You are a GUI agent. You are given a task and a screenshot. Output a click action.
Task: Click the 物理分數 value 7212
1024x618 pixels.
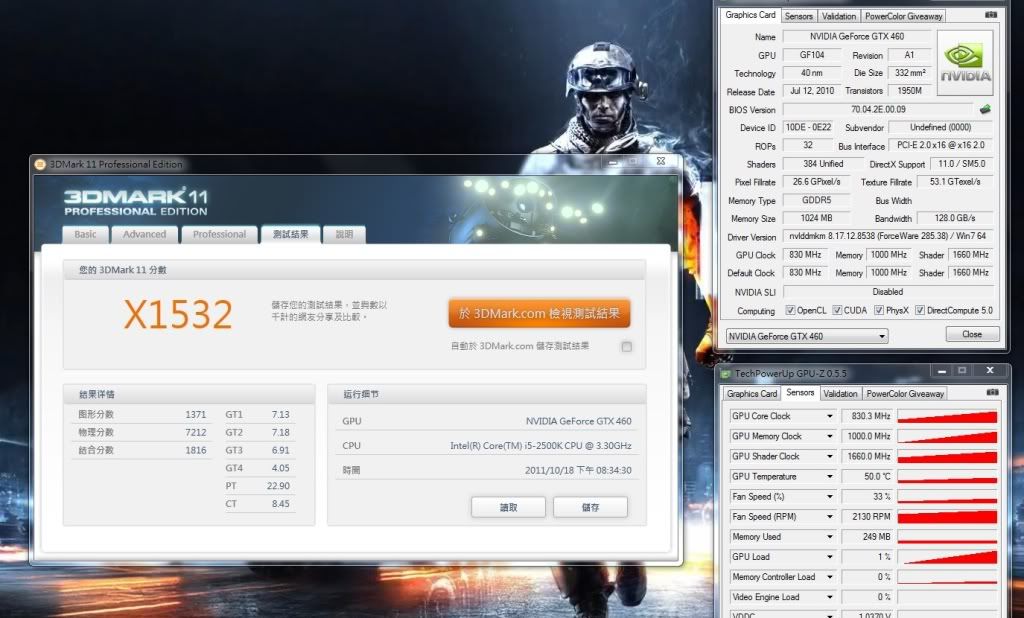click(x=195, y=432)
